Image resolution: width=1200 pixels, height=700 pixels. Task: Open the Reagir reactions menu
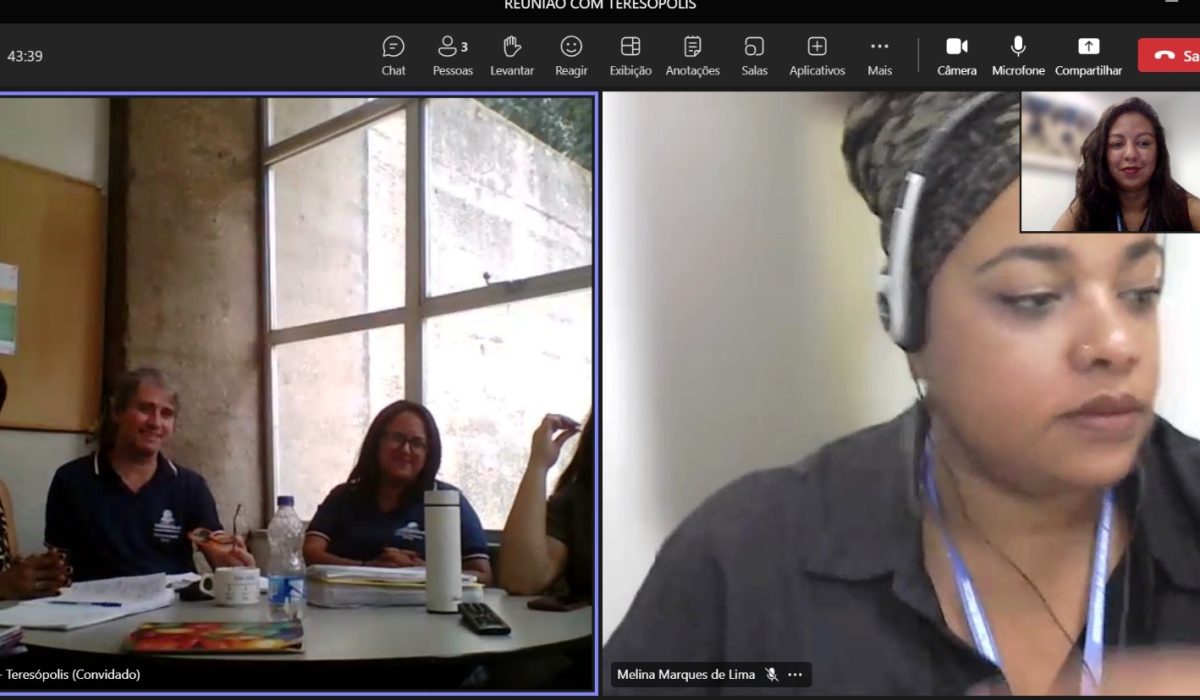[571, 55]
